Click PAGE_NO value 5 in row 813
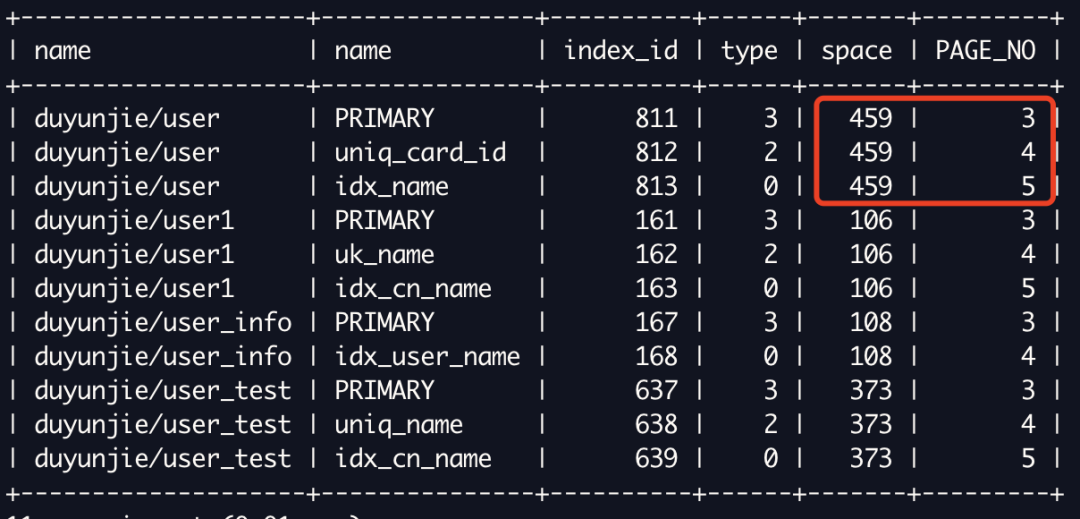Screen dimensions: 1080x519 [1028, 187]
